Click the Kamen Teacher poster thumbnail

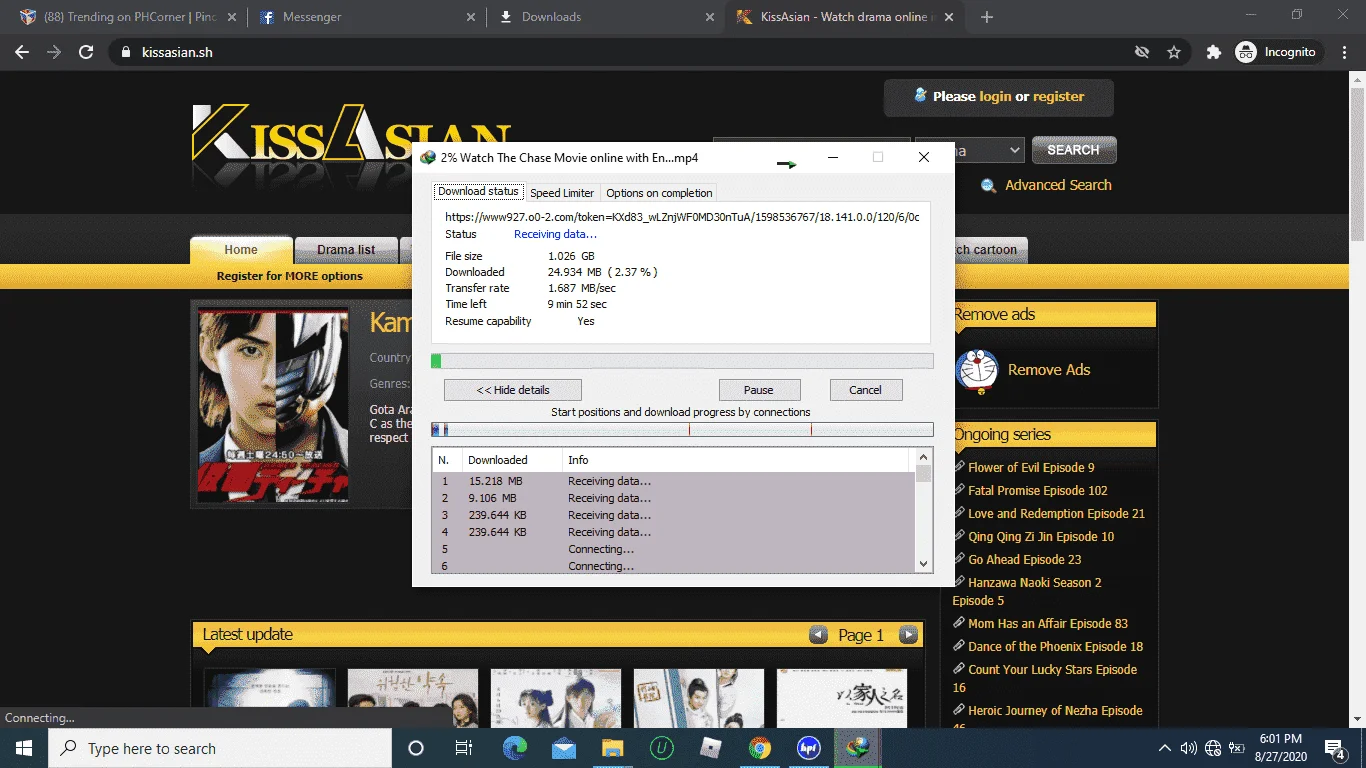[x=274, y=405]
